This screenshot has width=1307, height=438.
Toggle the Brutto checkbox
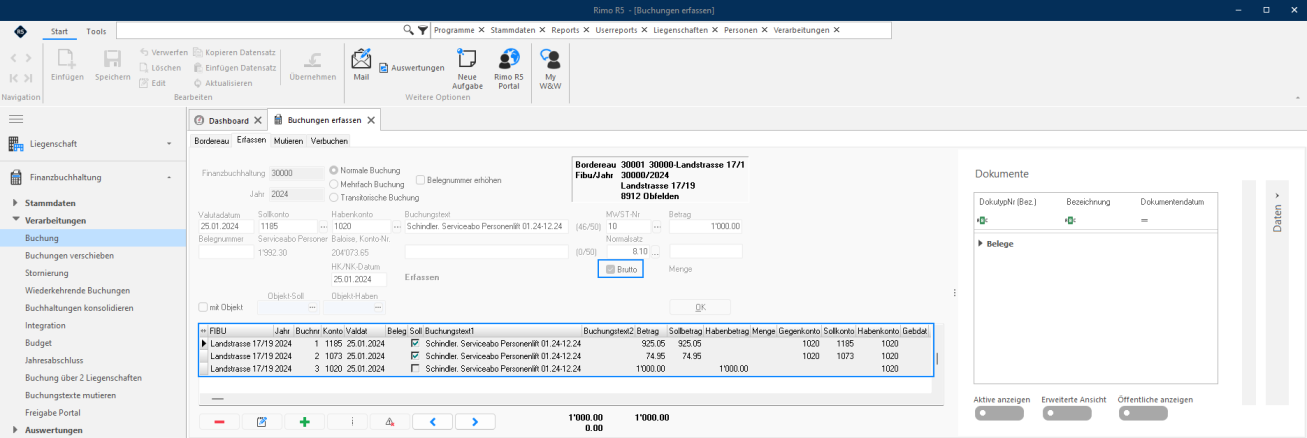[610, 269]
